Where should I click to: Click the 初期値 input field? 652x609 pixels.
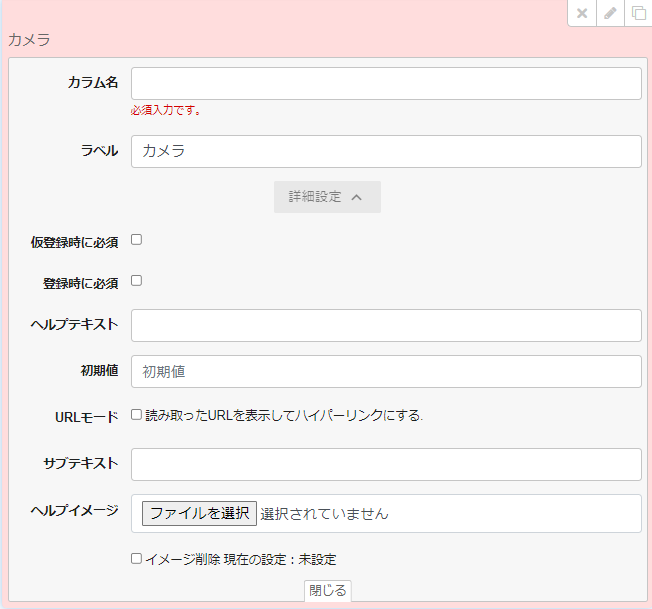(x=386, y=371)
